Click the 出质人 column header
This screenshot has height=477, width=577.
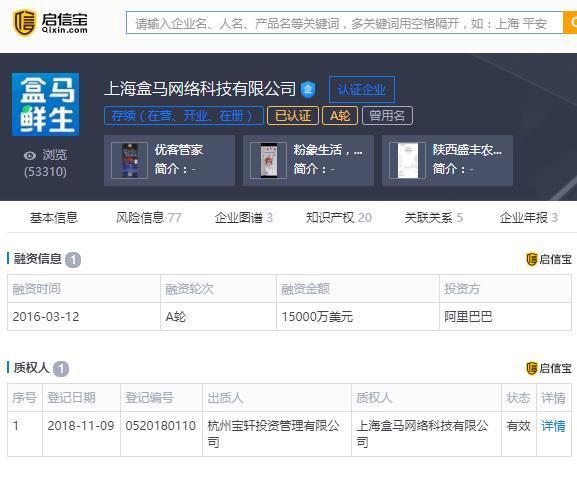point(277,398)
